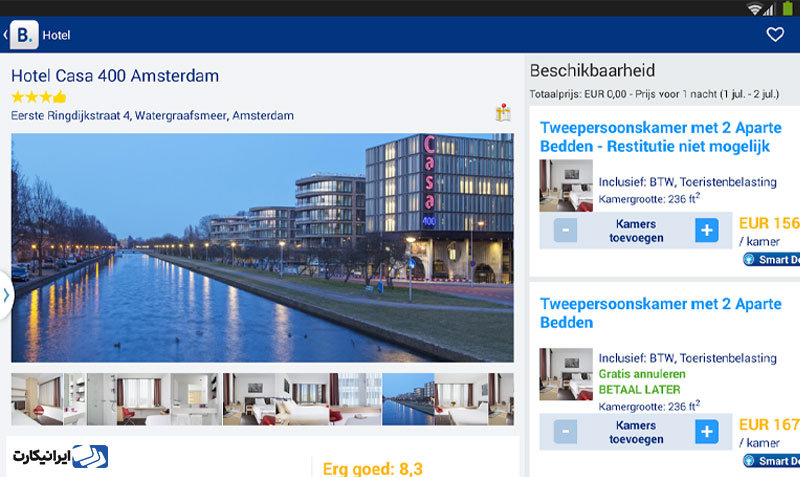Tap the thumbs-up preferred badge

point(60,96)
